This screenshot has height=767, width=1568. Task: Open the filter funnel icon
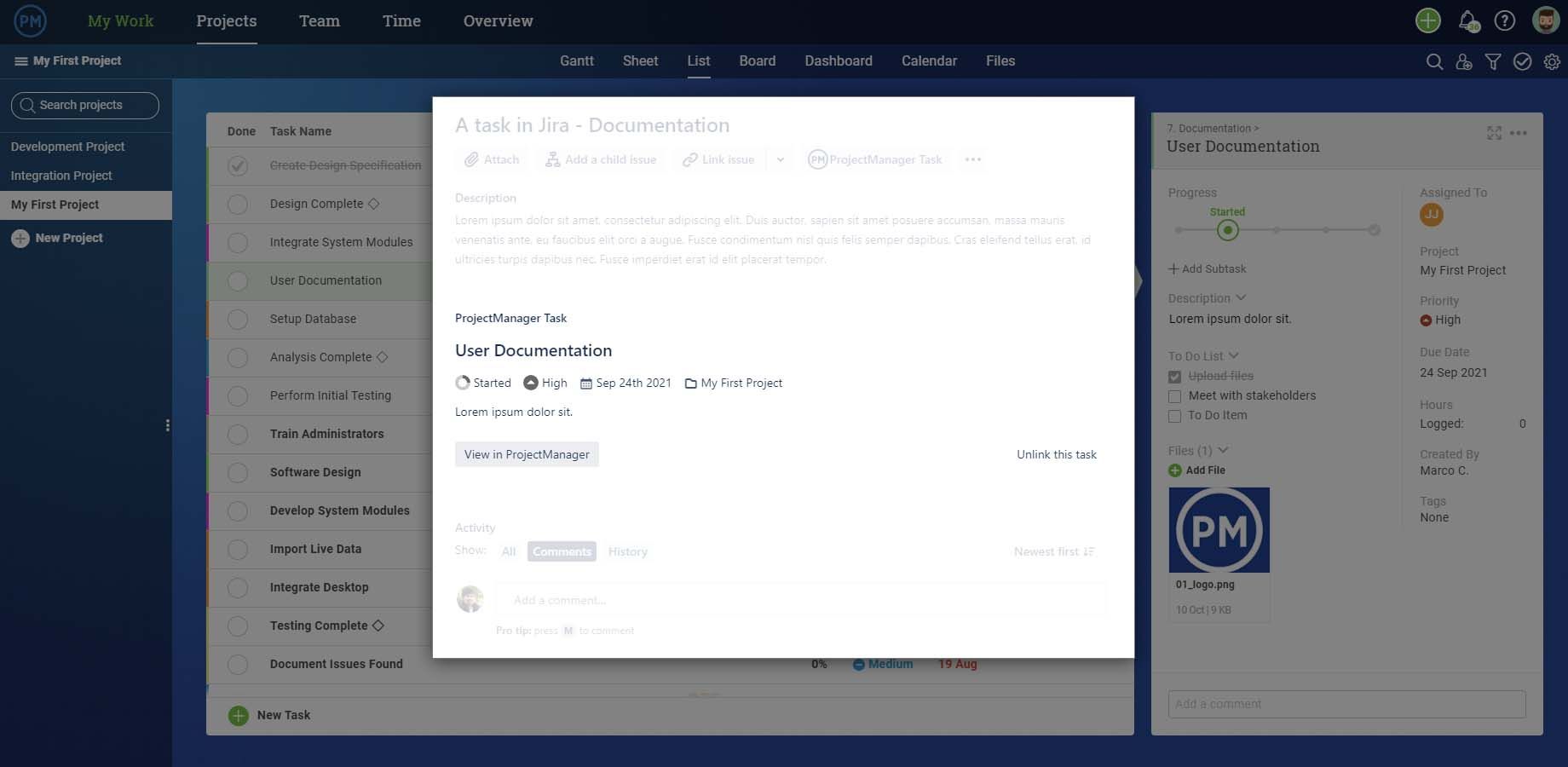[x=1493, y=61]
